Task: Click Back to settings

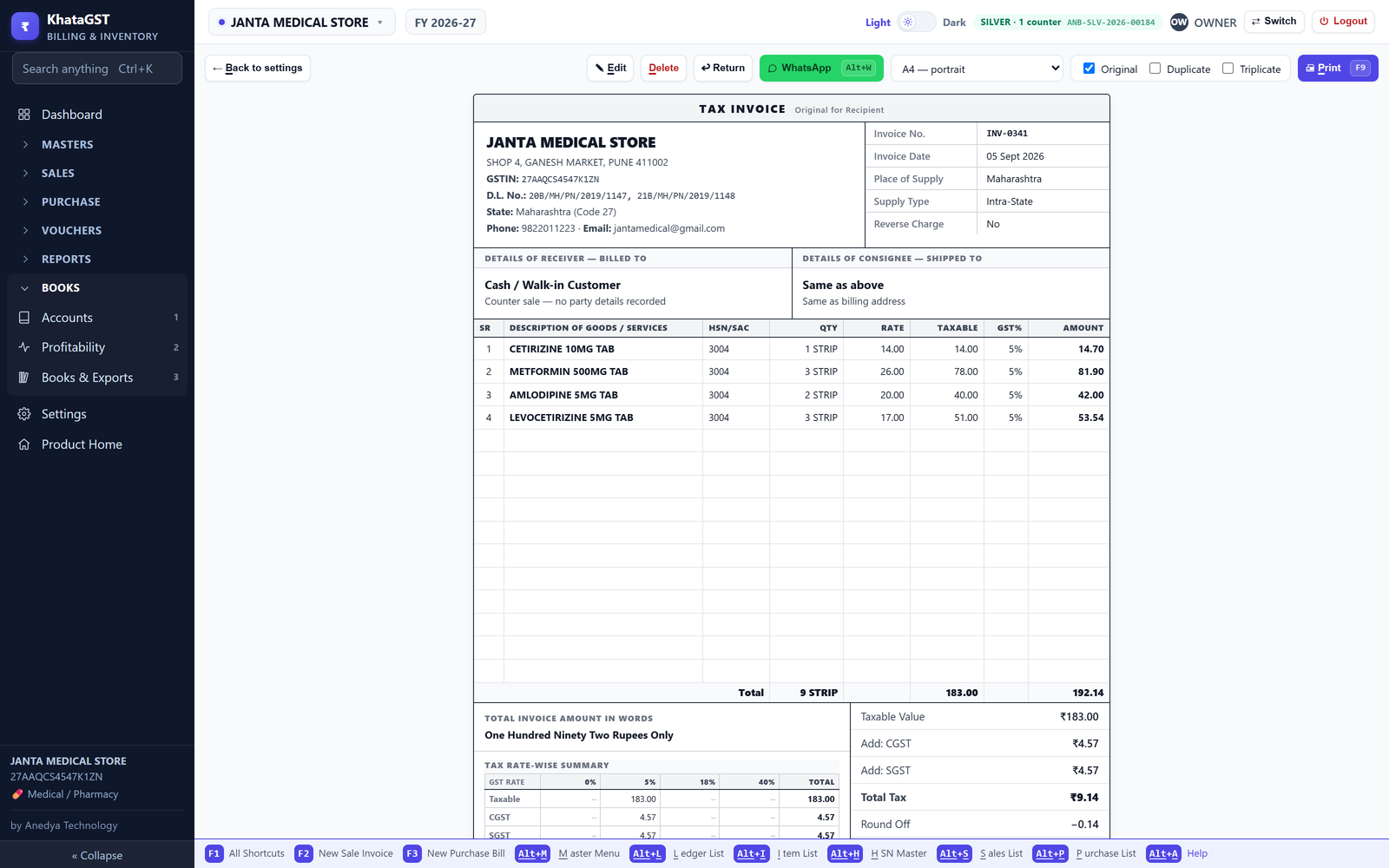Action: tap(257, 68)
